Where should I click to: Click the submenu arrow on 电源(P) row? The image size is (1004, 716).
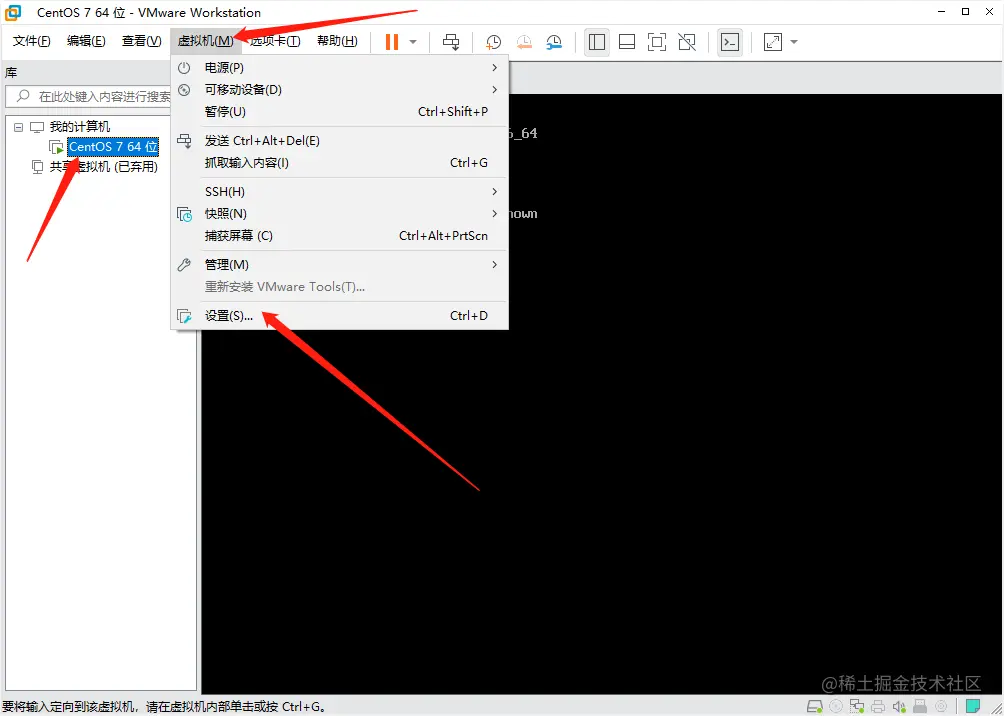click(x=494, y=67)
